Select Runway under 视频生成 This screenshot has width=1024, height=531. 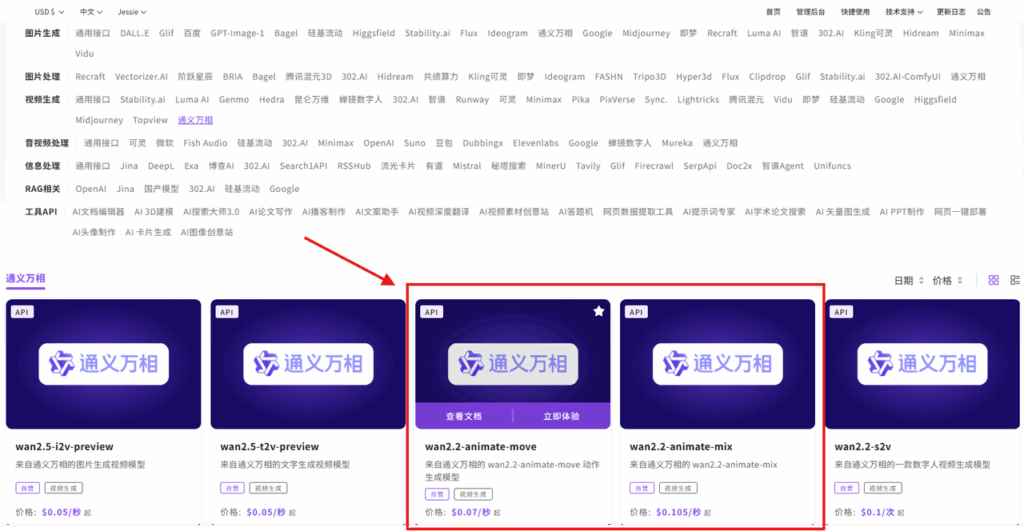[x=472, y=100]
